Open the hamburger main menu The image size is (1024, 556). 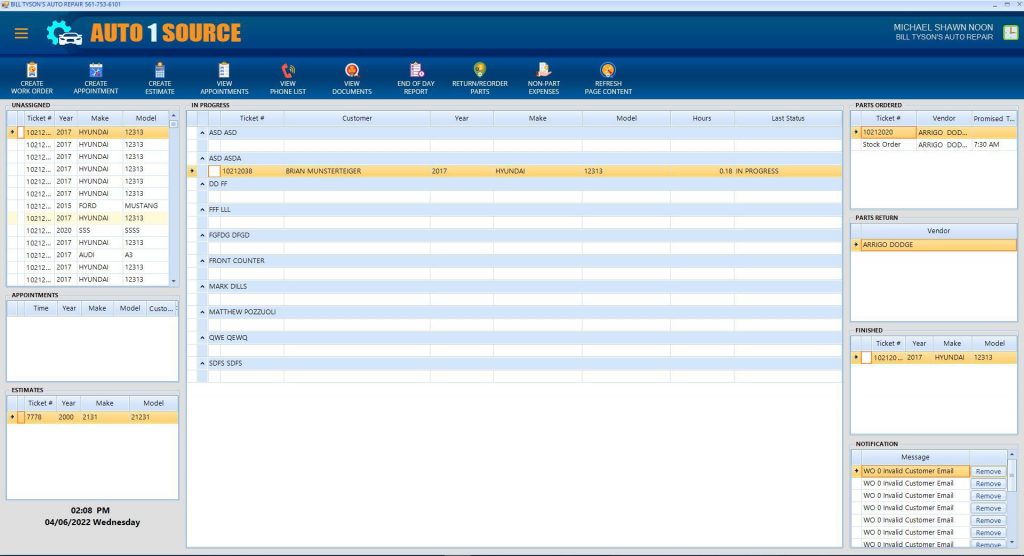pyautogui.click(x=21, y=33)
